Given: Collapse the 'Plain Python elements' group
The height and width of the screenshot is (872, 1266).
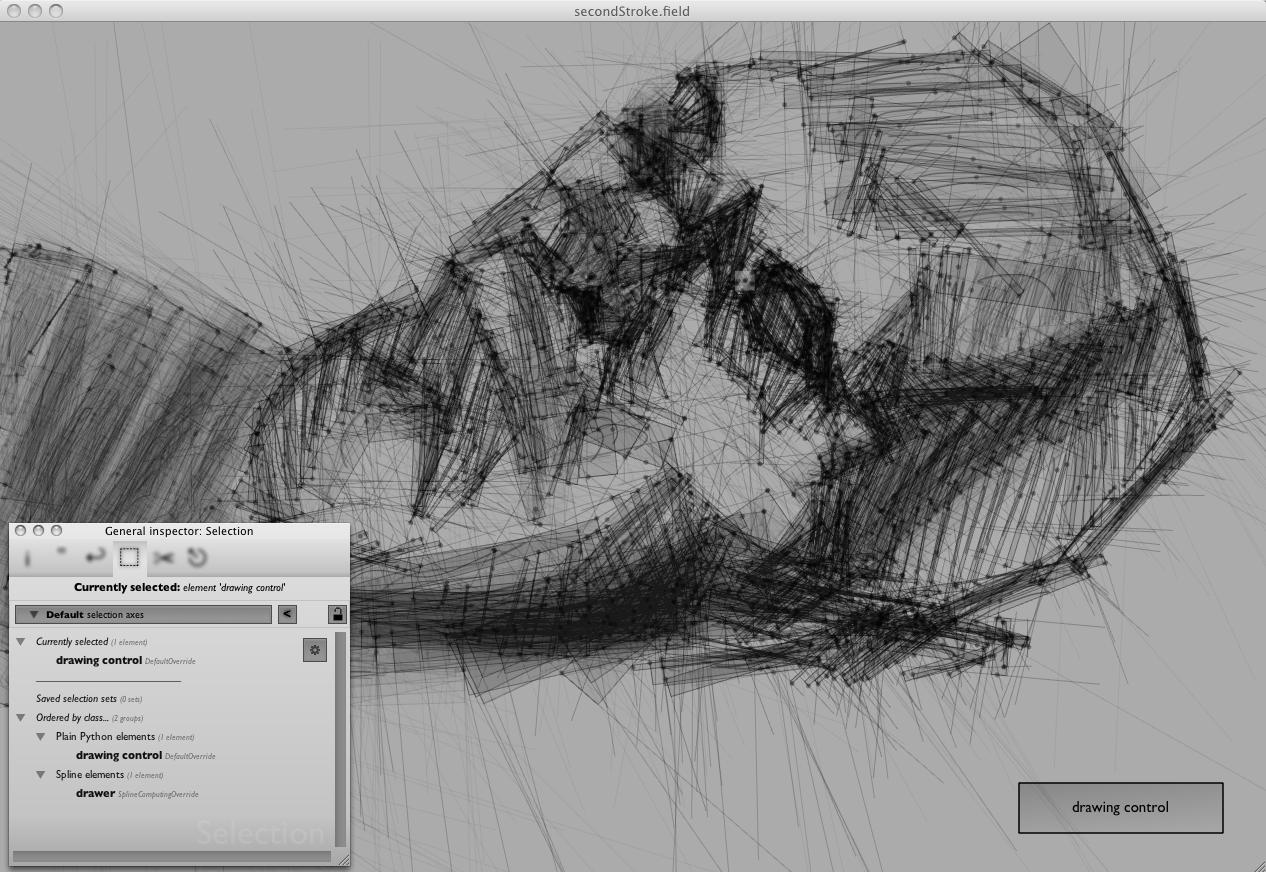Looking at the screenshot, I should click(41, 737).
